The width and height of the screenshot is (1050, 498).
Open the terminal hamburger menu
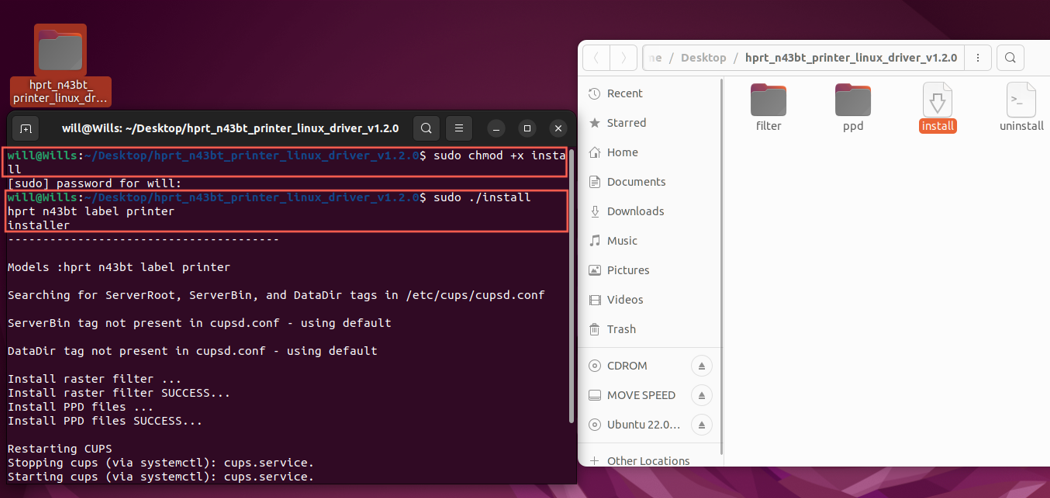[x=459, y=128]
